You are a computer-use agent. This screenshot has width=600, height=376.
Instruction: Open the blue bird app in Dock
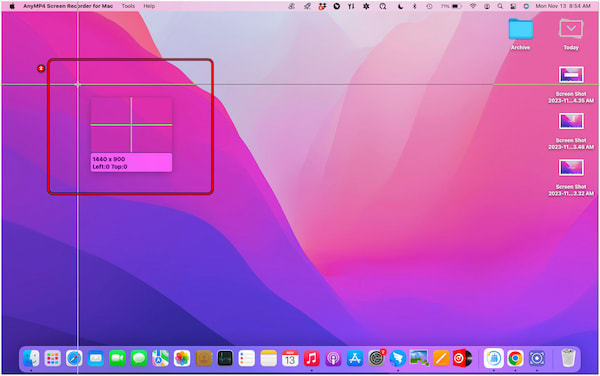398,358
